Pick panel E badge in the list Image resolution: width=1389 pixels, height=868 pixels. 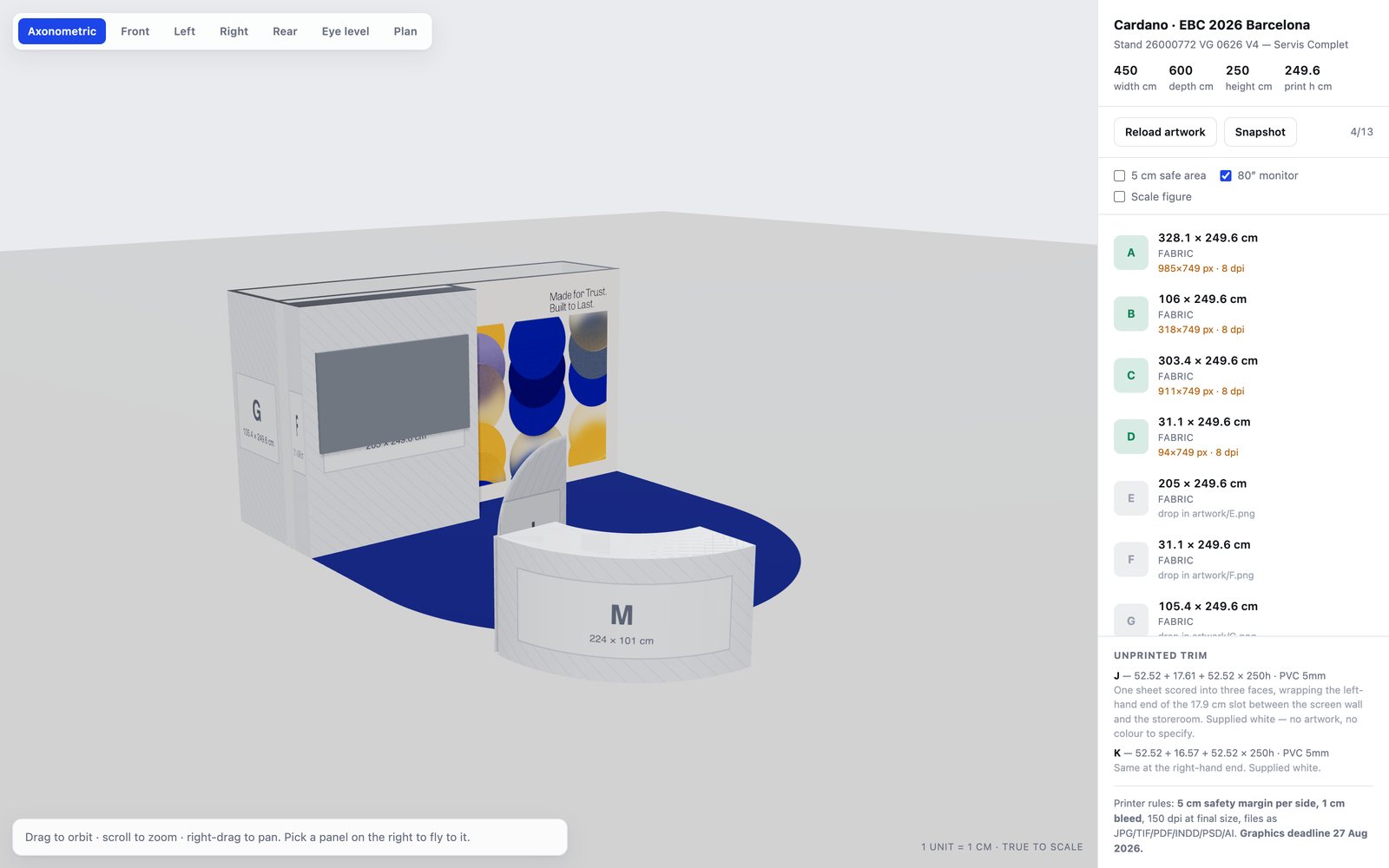point(1131,498)
